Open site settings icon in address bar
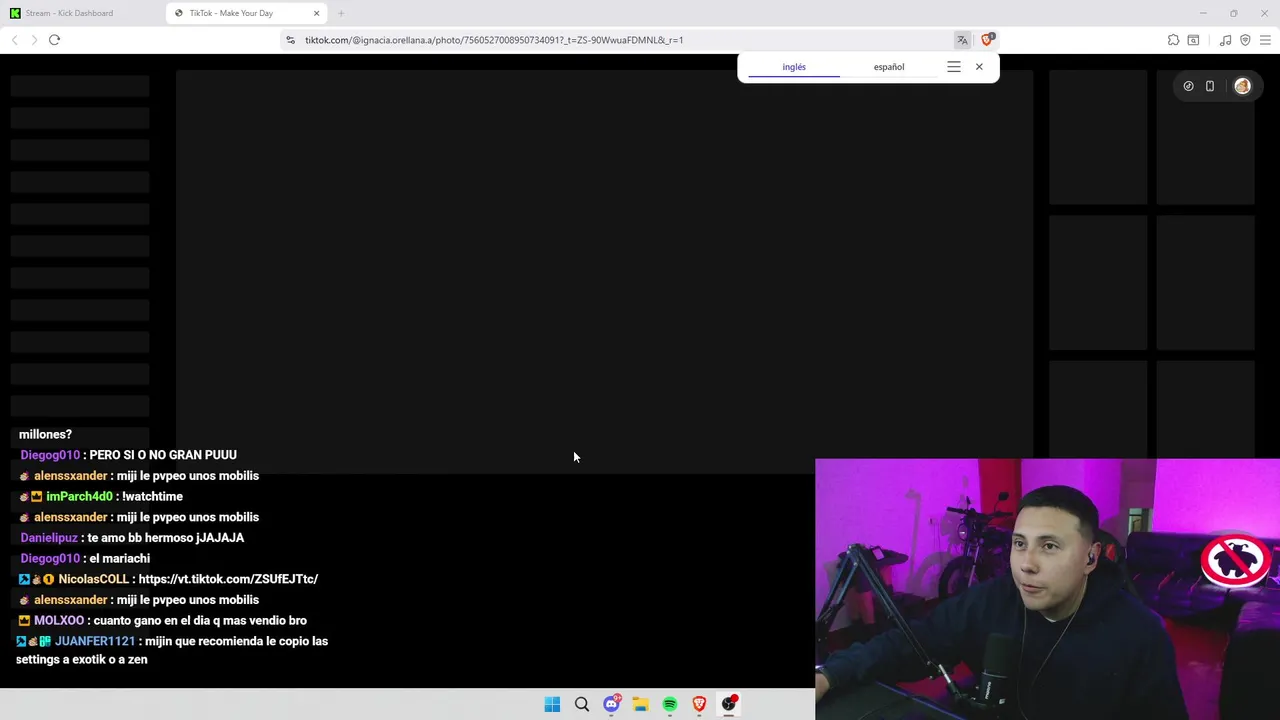The width and height of the screenshot is (1280, 720). click(290, 40)
